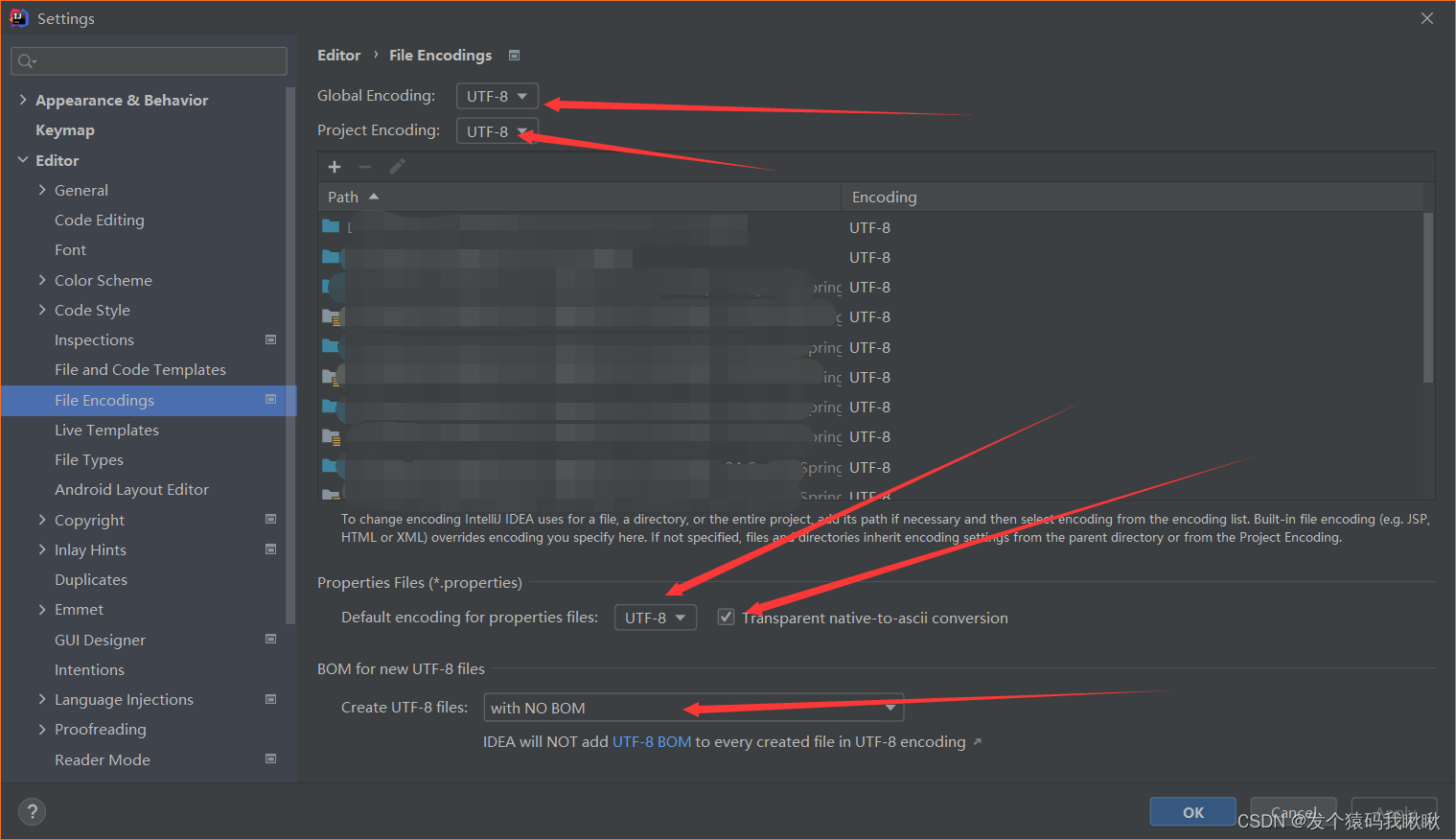
Task: Select Code Editing settings page
Action: tap(100, 220)
